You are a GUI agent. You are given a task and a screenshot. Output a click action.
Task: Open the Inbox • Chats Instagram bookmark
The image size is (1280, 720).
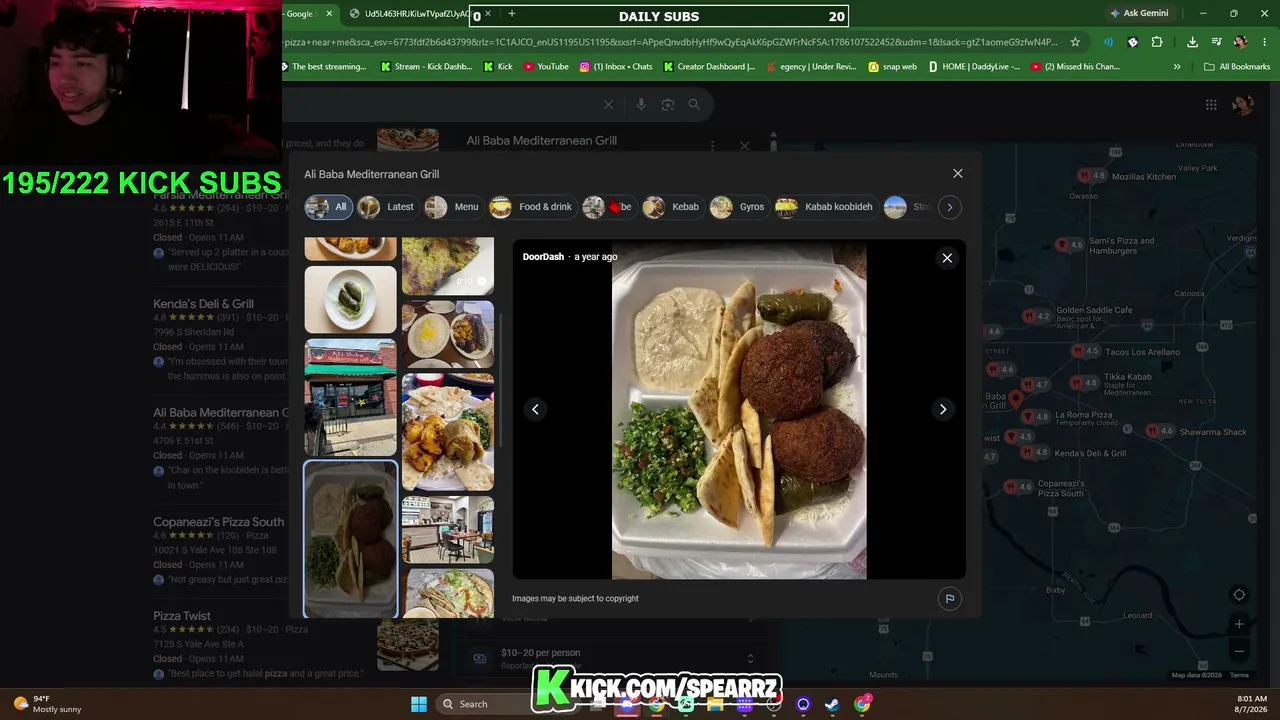tap(616, 67)
